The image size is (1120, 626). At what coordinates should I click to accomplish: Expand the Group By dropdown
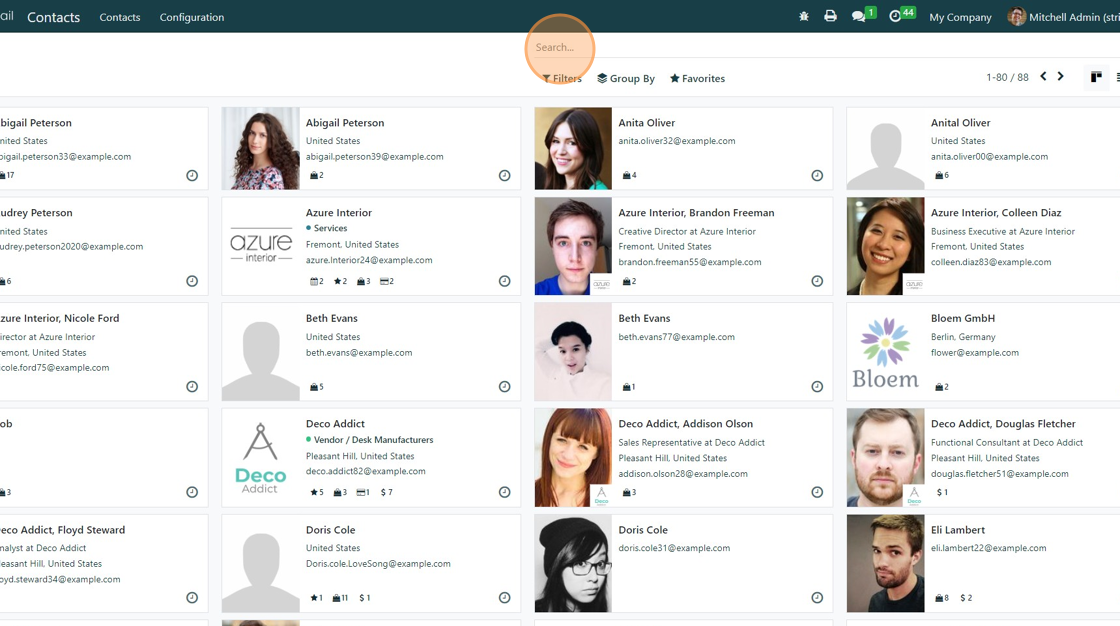tap(626, 79)
